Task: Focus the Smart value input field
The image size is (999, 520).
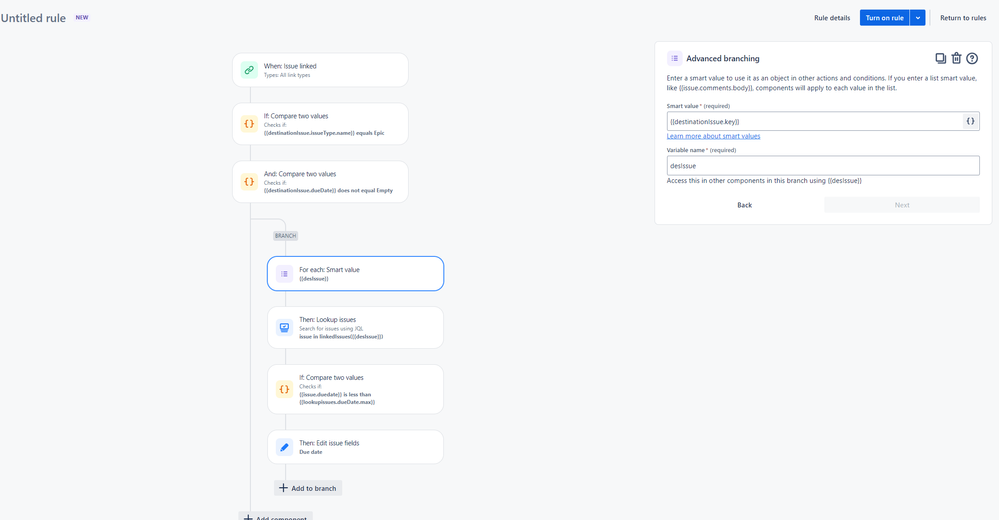Action: point(814,121)
